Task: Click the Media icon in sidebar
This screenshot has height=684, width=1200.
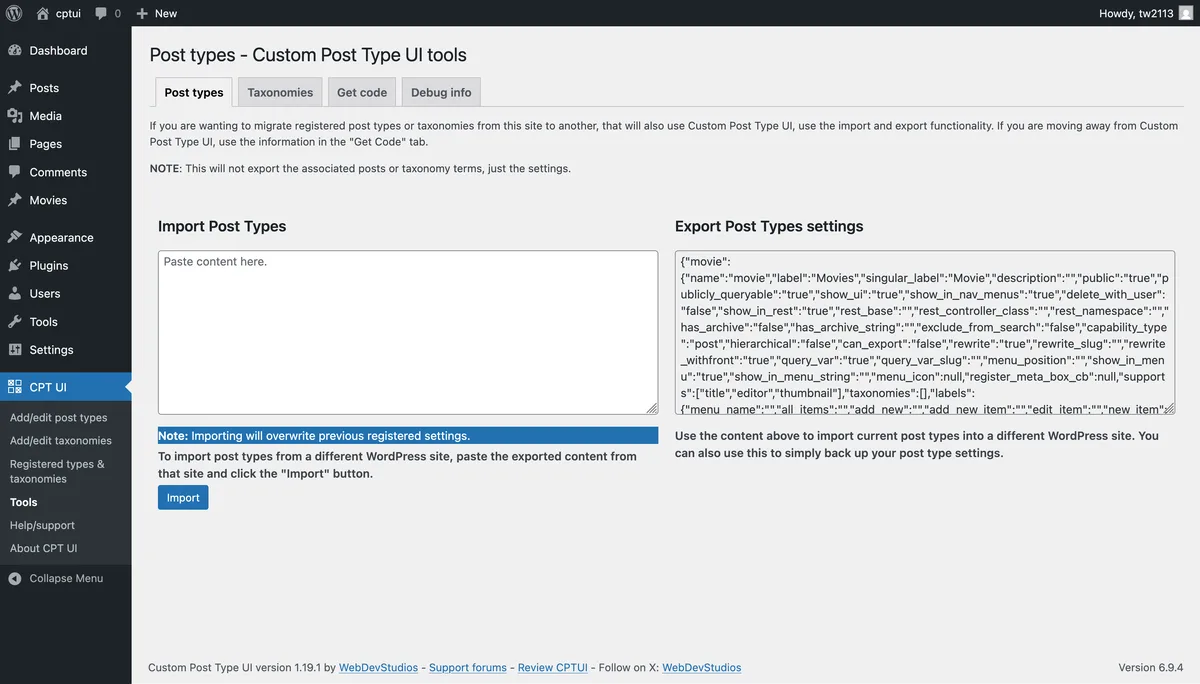Action: (15, 116)
